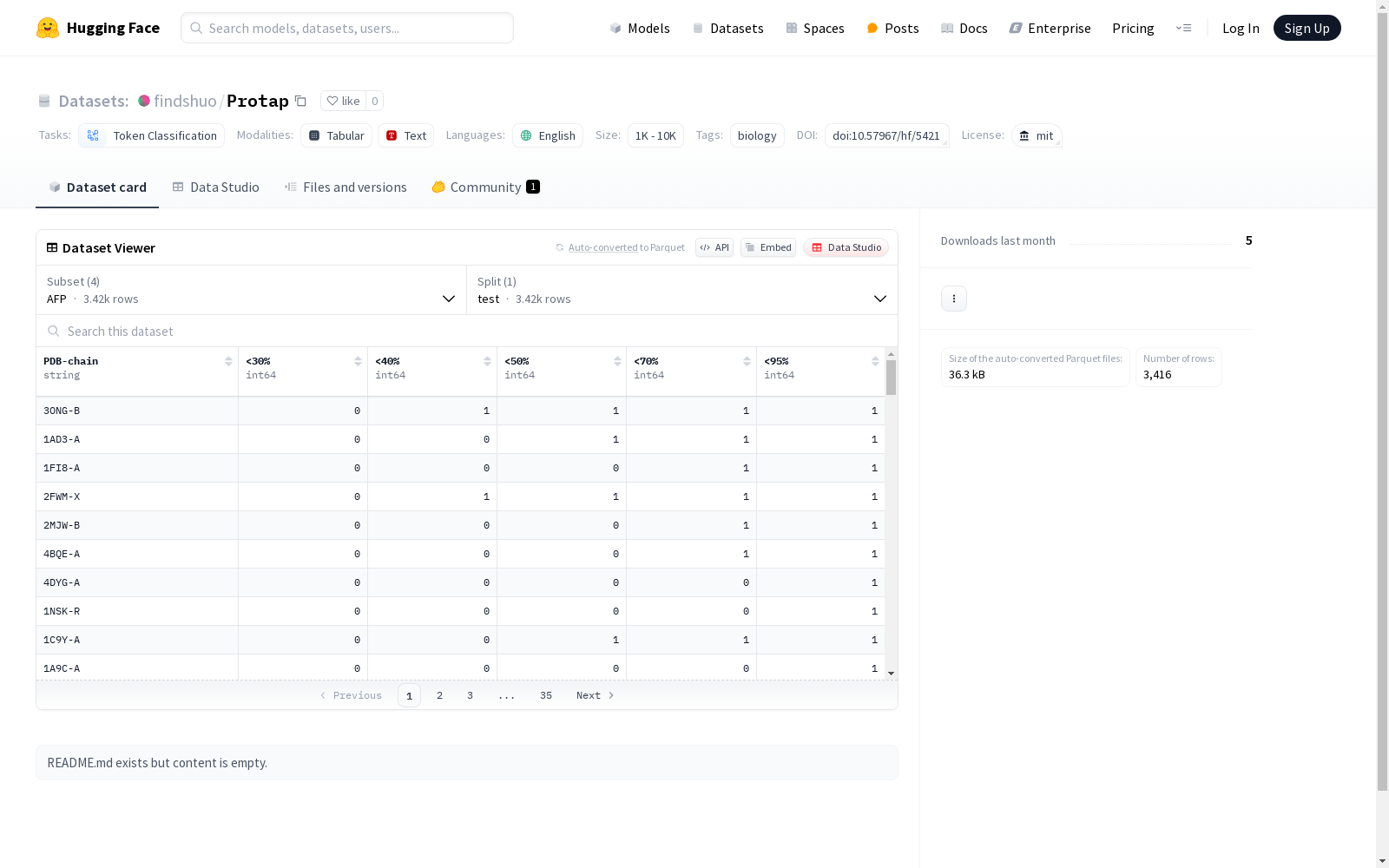1389x868 pixels.
Task: Go to Posts
Action: point(892,28)
